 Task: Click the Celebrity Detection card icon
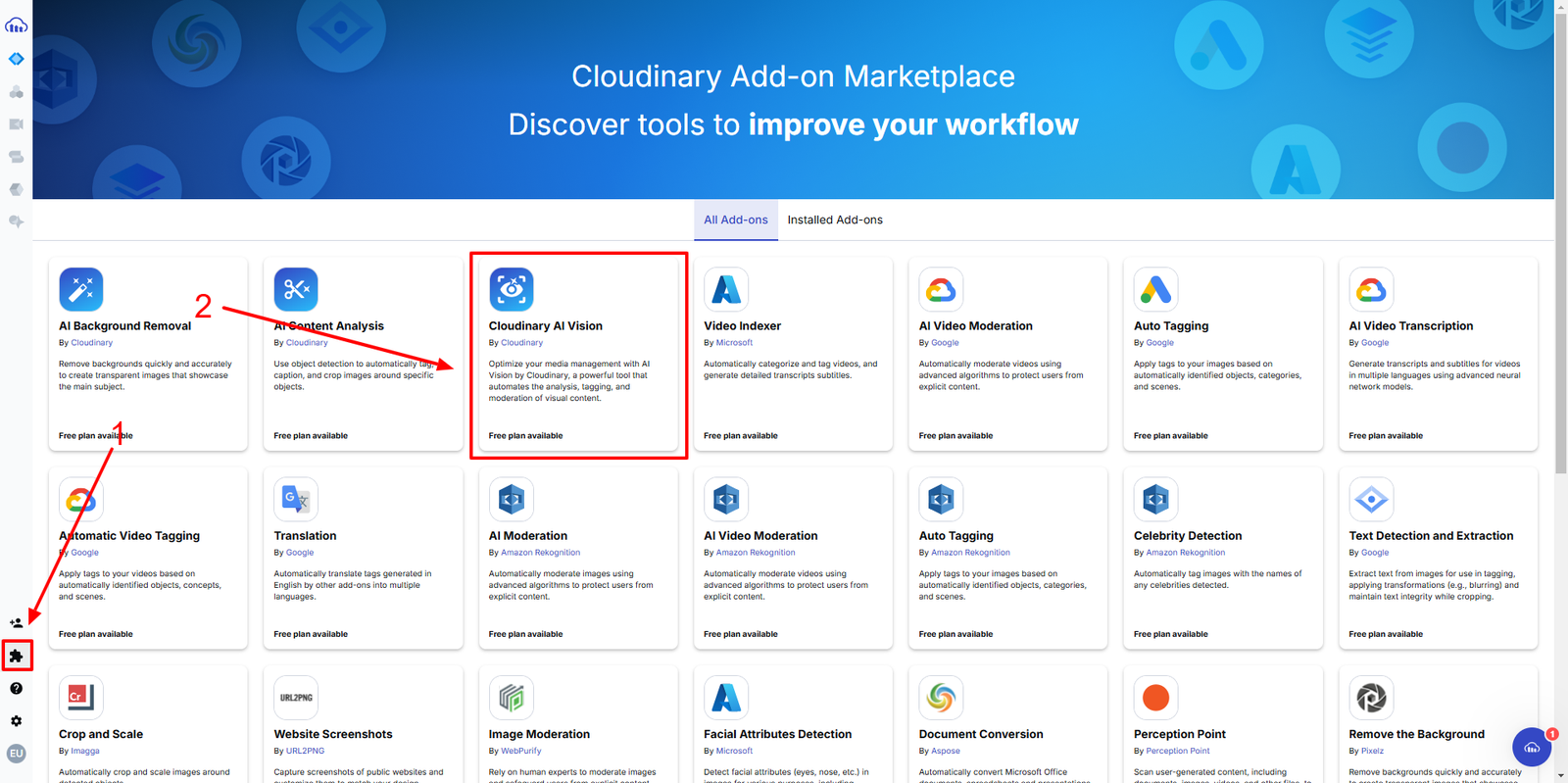(x=1156, y=499)
